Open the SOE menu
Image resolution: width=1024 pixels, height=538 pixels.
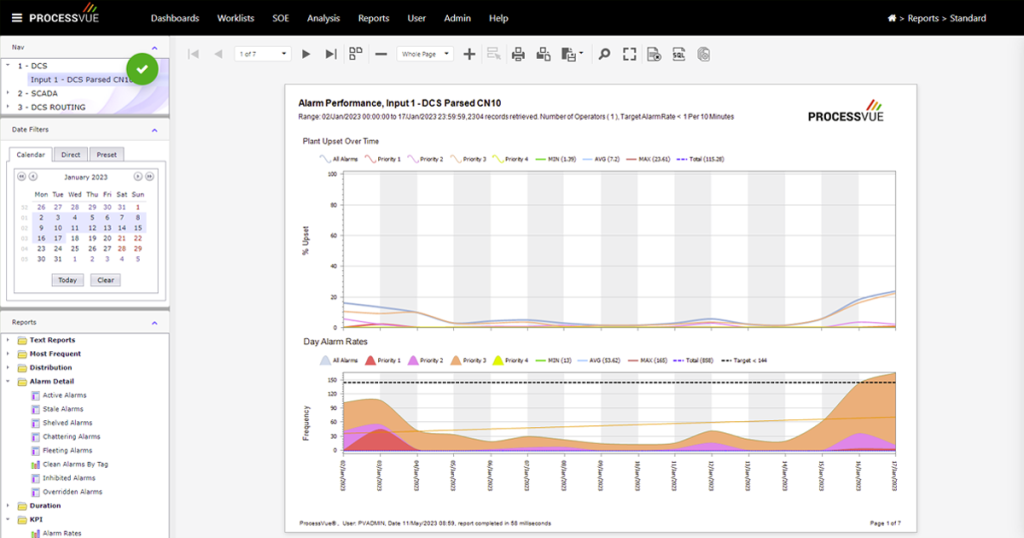[281, 18]
